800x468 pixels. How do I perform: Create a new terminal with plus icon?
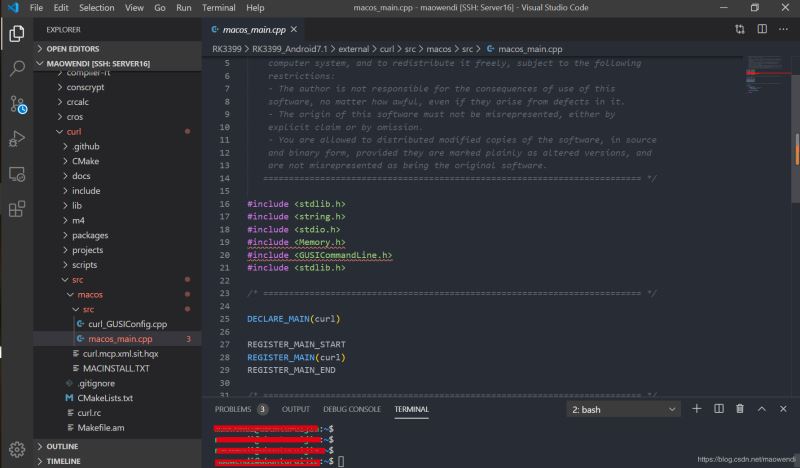coord(696,409)
